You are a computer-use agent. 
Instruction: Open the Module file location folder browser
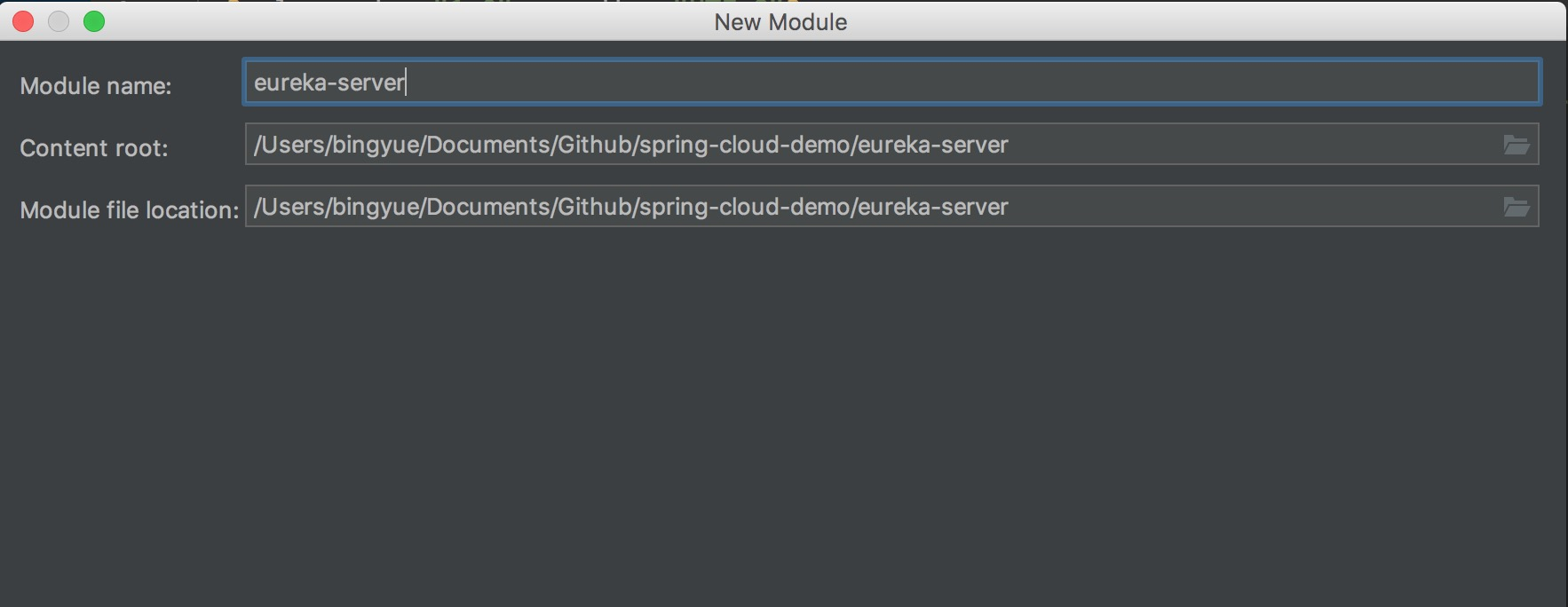[x=1516, y=207]
